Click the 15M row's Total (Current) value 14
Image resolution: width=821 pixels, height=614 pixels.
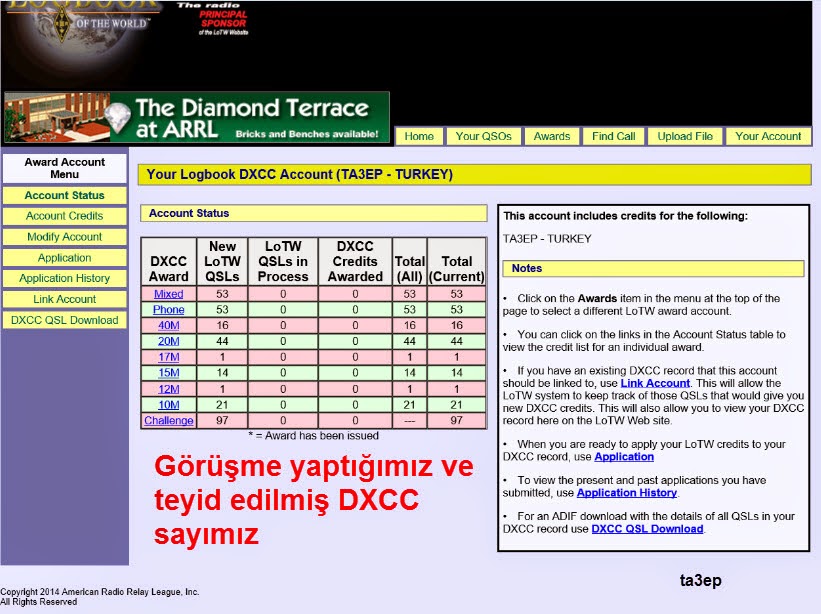click(457, 373)
